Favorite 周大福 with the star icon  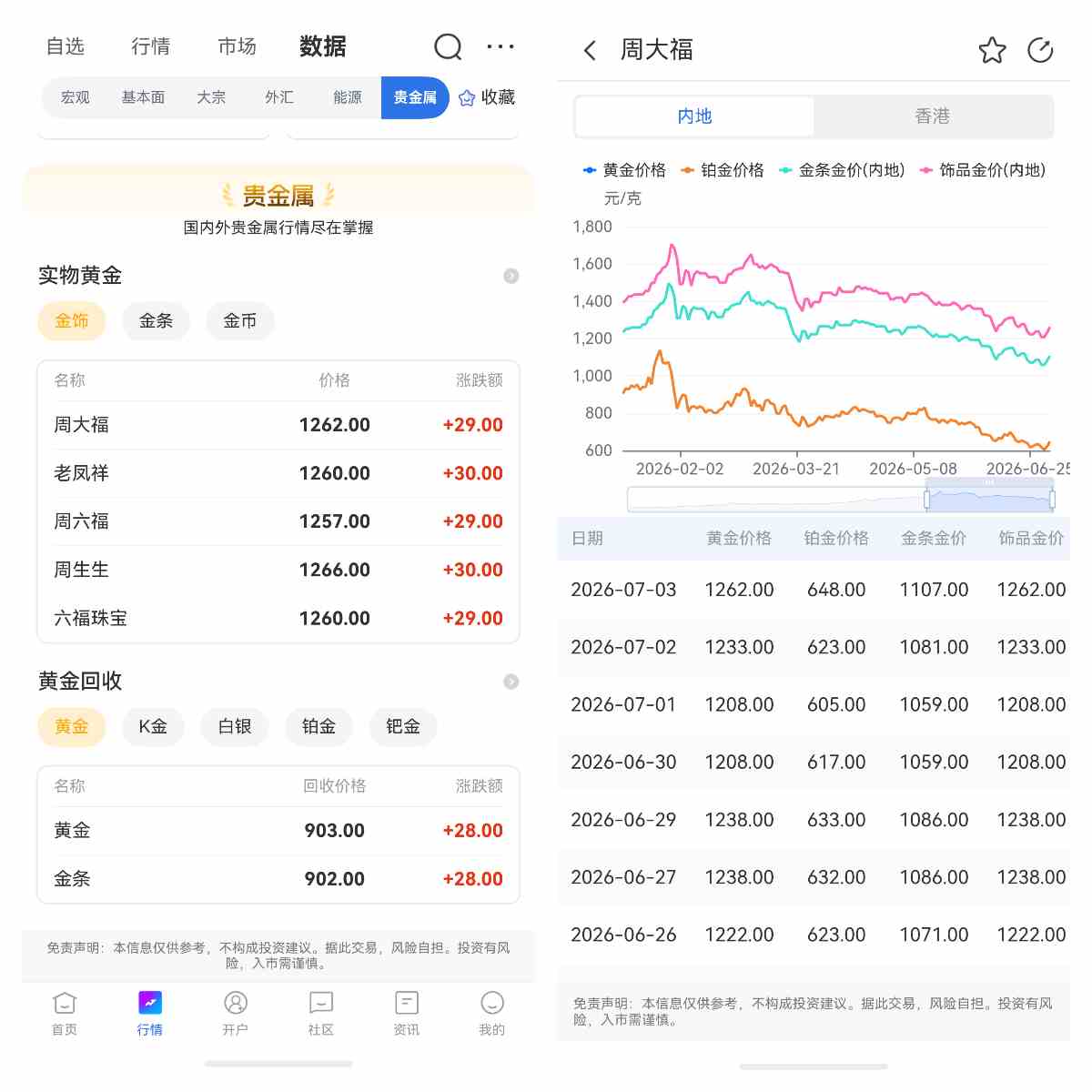click(992, 50)
